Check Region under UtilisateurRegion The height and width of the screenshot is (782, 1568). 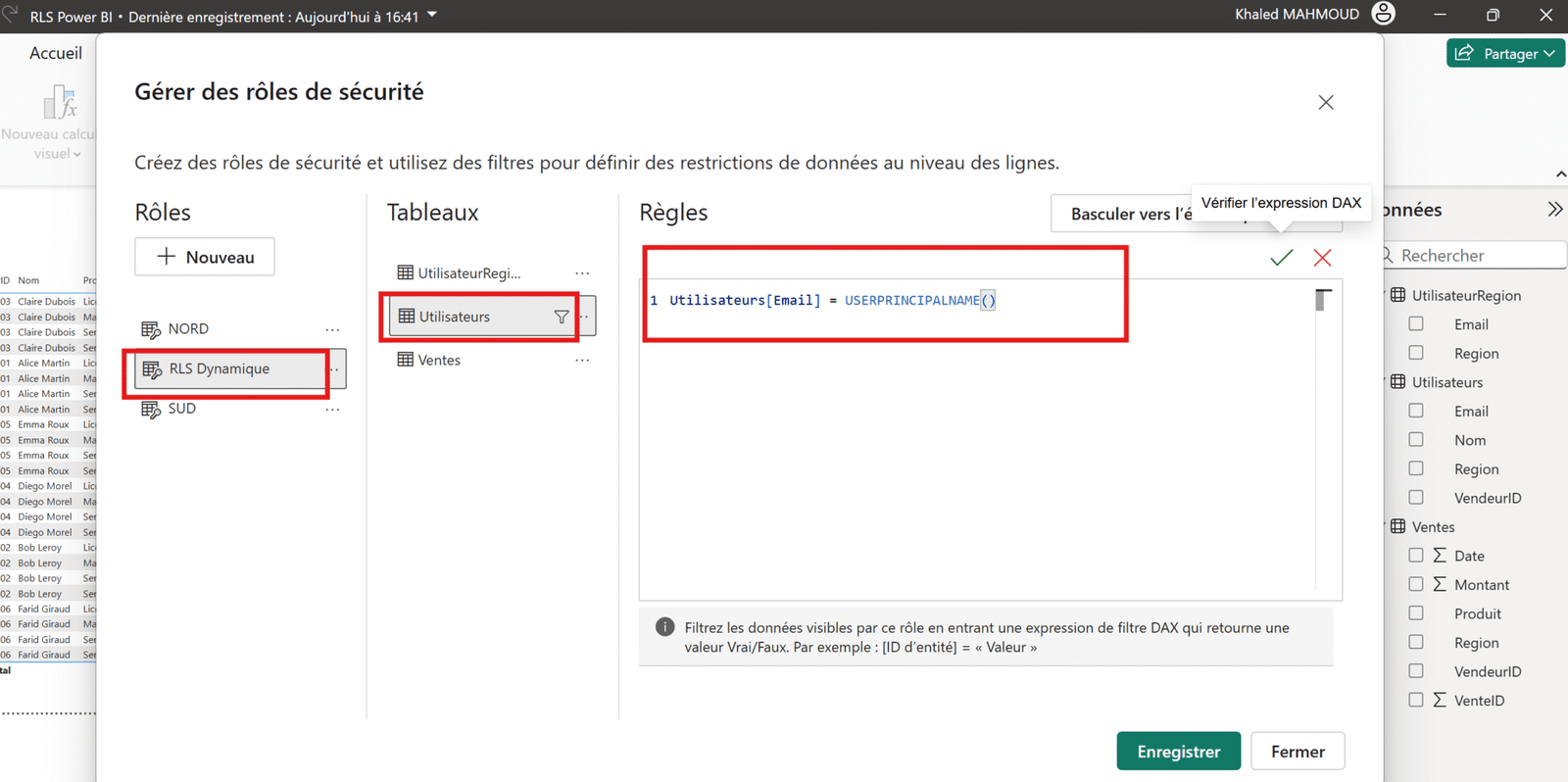(1416, 353)
